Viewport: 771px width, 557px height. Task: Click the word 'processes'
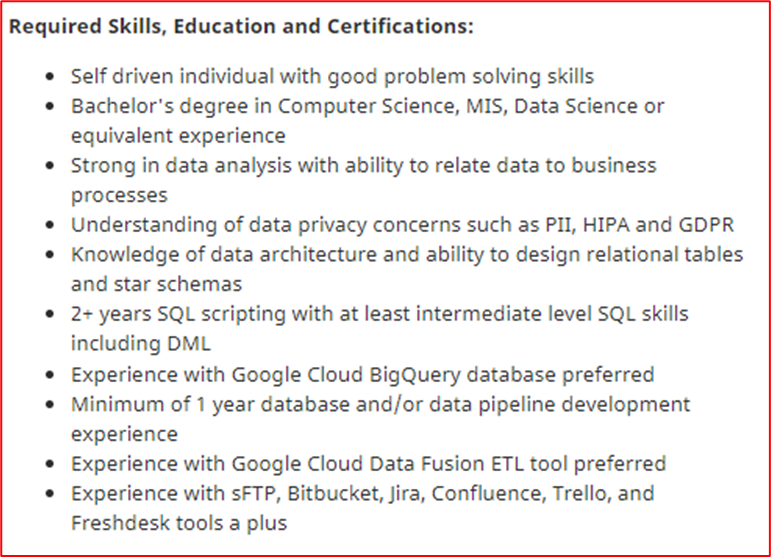point(119,196)
